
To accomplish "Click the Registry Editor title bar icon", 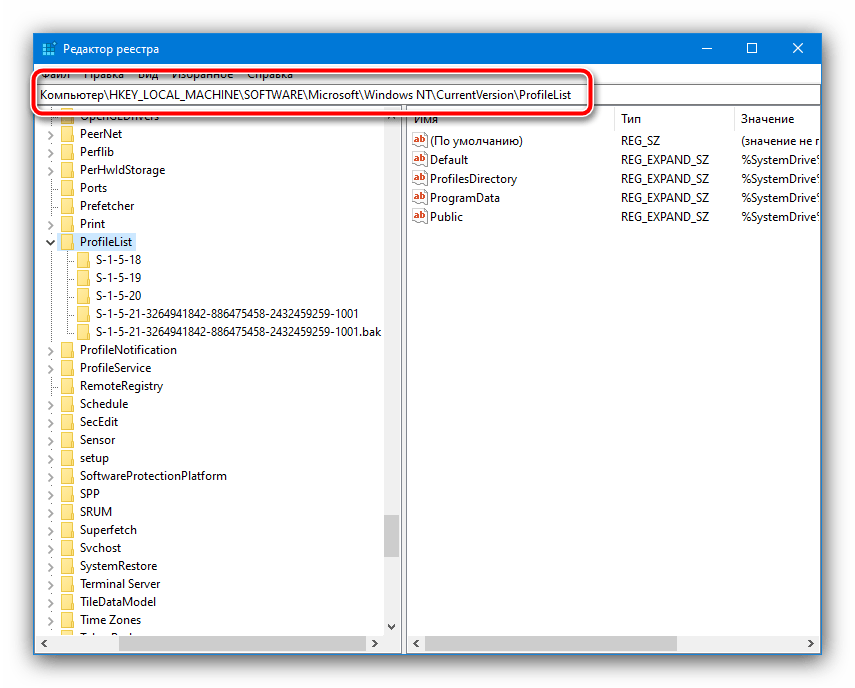I will (49, 49).
